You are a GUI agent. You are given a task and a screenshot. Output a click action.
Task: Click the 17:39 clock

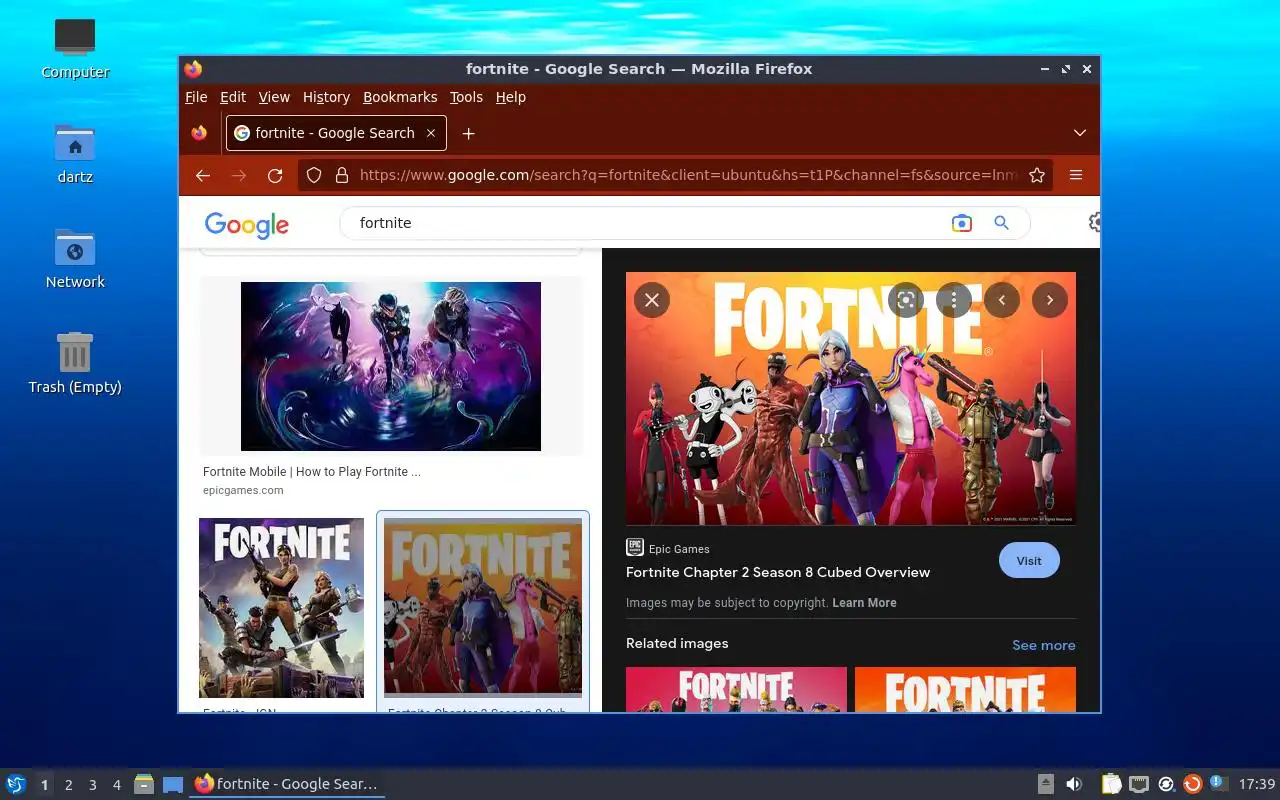point(1256,784)
